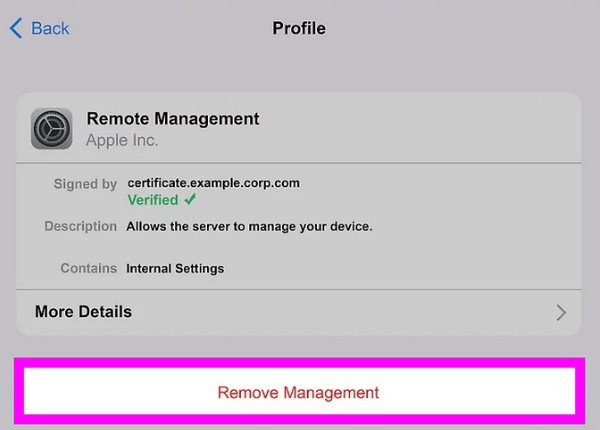The image size is (600, 430).
Task: Open More Details row
Action: (x=299, y=312)
